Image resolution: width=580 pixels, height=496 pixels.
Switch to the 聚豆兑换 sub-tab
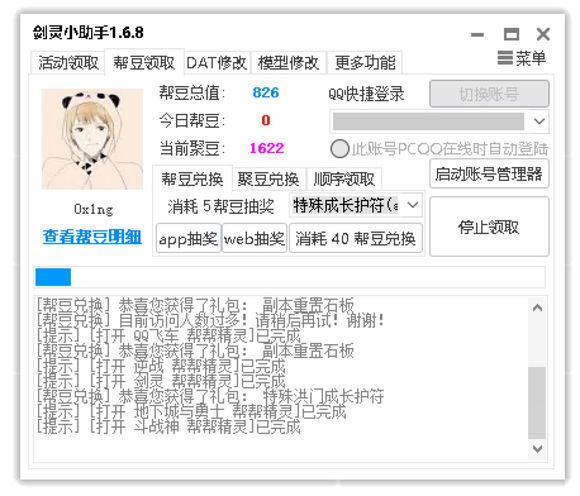click(x=269, y=179)
